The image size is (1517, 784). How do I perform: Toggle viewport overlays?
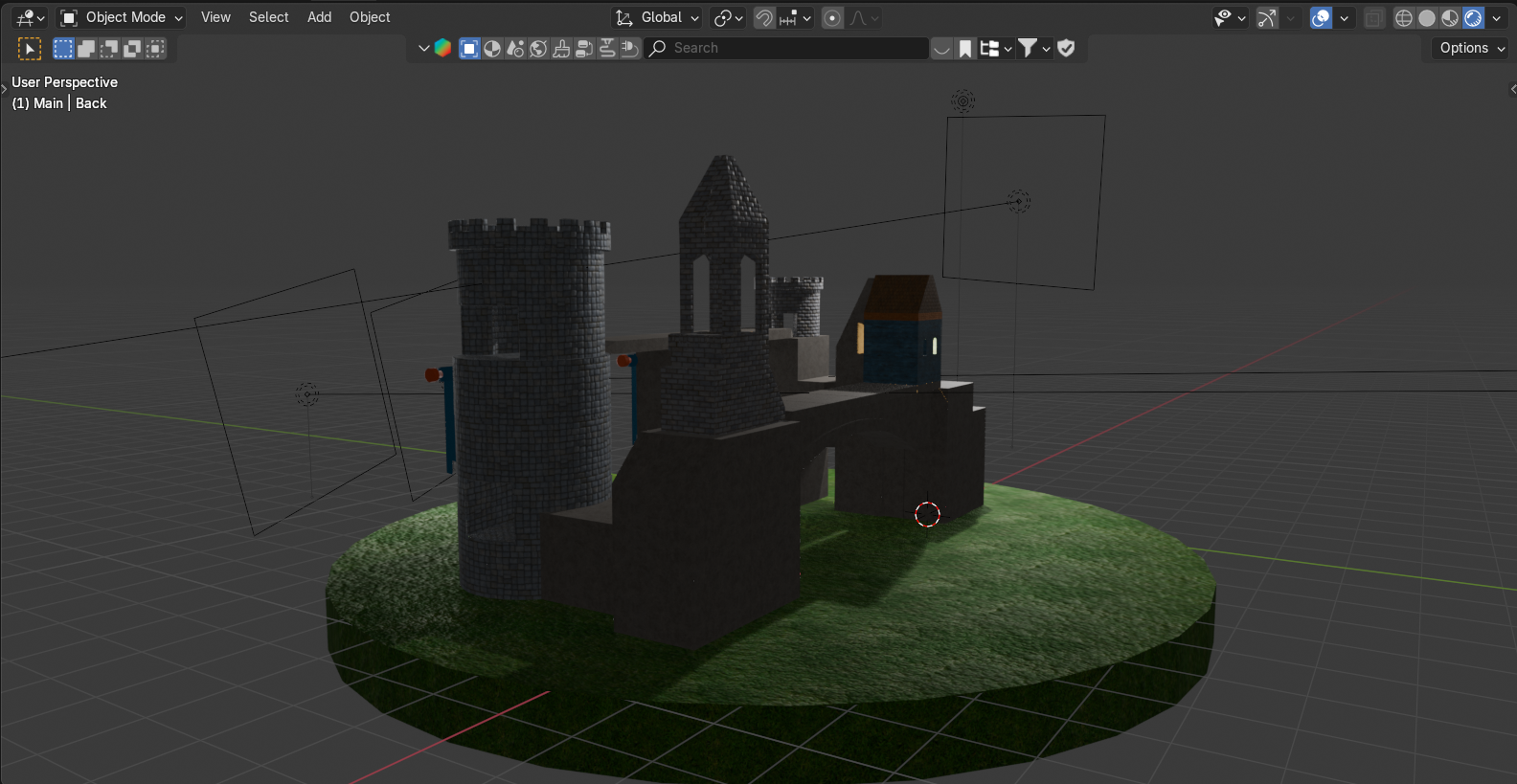tap(1321, 17)
